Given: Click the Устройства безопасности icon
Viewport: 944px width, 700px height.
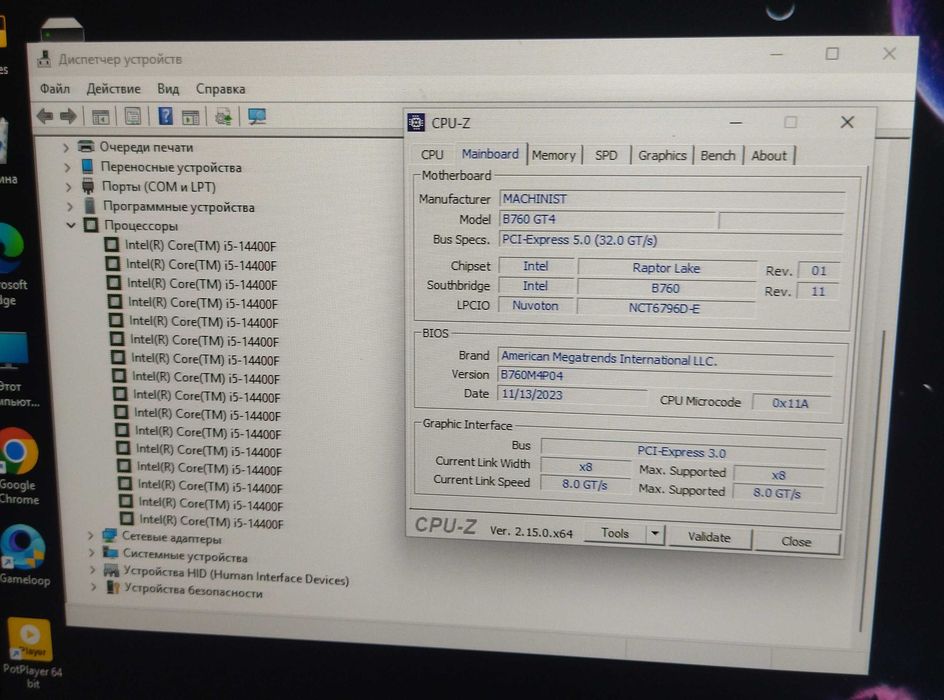Looking at the screenshot, I should click(x=113, y=586).
